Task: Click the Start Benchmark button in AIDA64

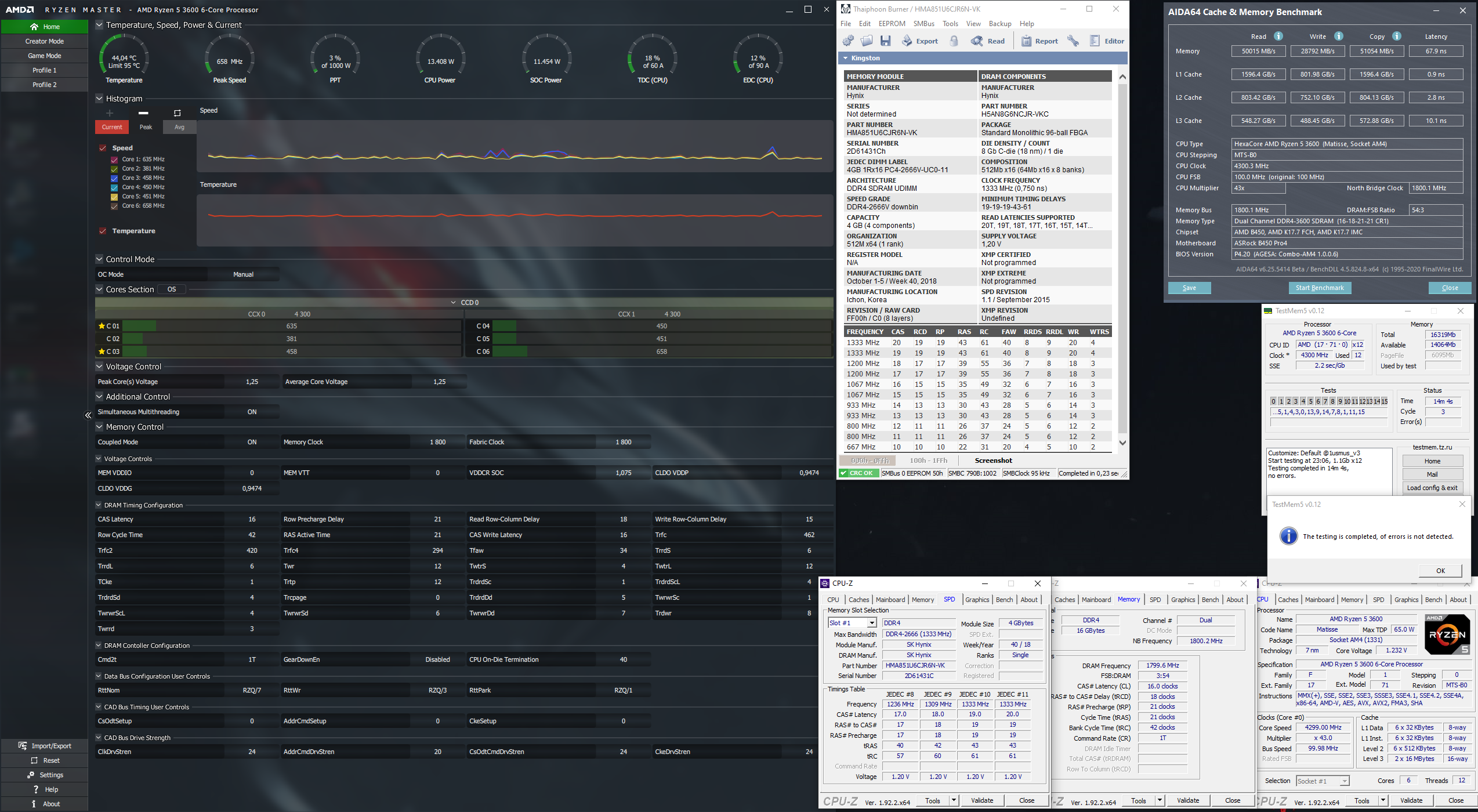Action: click(1319, 288)
